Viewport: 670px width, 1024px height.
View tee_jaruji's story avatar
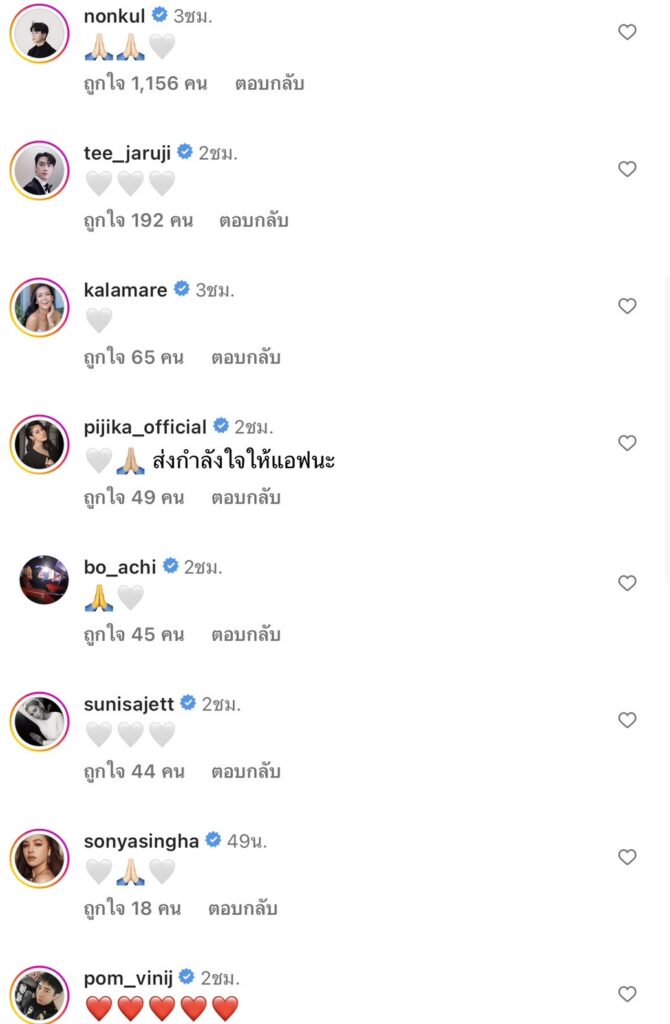(x=40, y=171)
